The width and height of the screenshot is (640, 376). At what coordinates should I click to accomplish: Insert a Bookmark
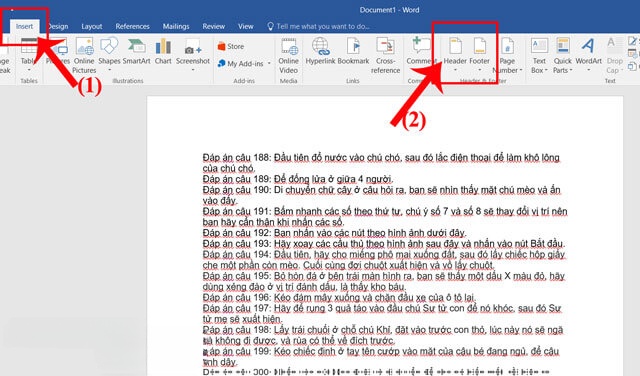tap(353, 51)
